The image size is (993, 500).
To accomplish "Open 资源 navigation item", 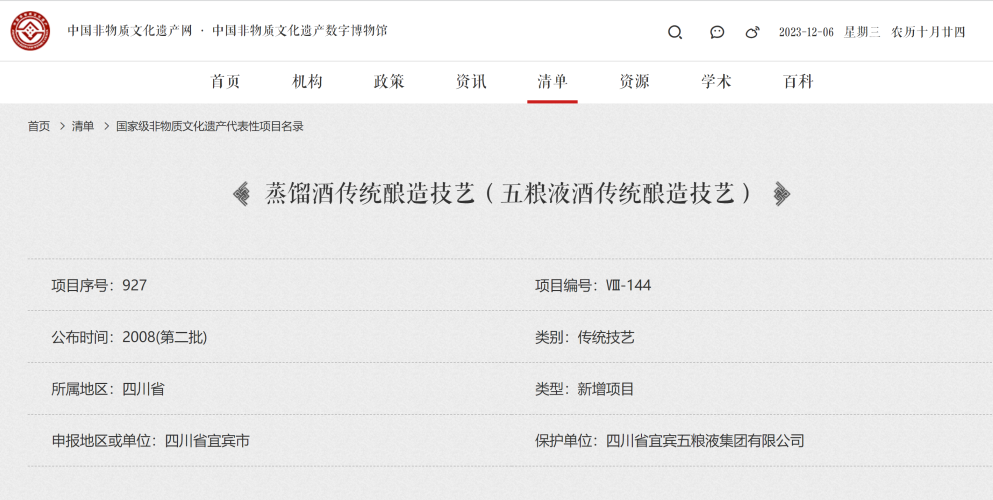I will pos(634,82).
